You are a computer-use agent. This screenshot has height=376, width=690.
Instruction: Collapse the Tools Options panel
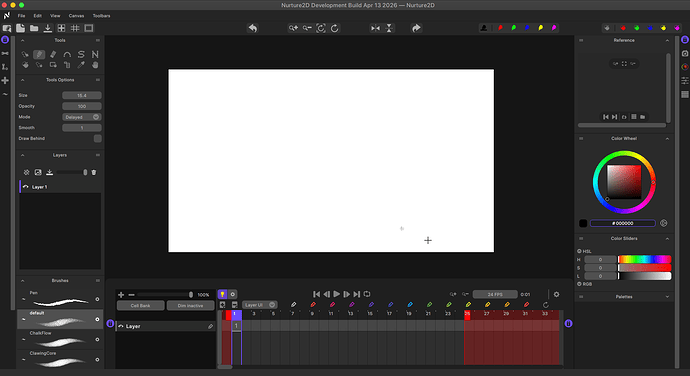click(22, 80)
